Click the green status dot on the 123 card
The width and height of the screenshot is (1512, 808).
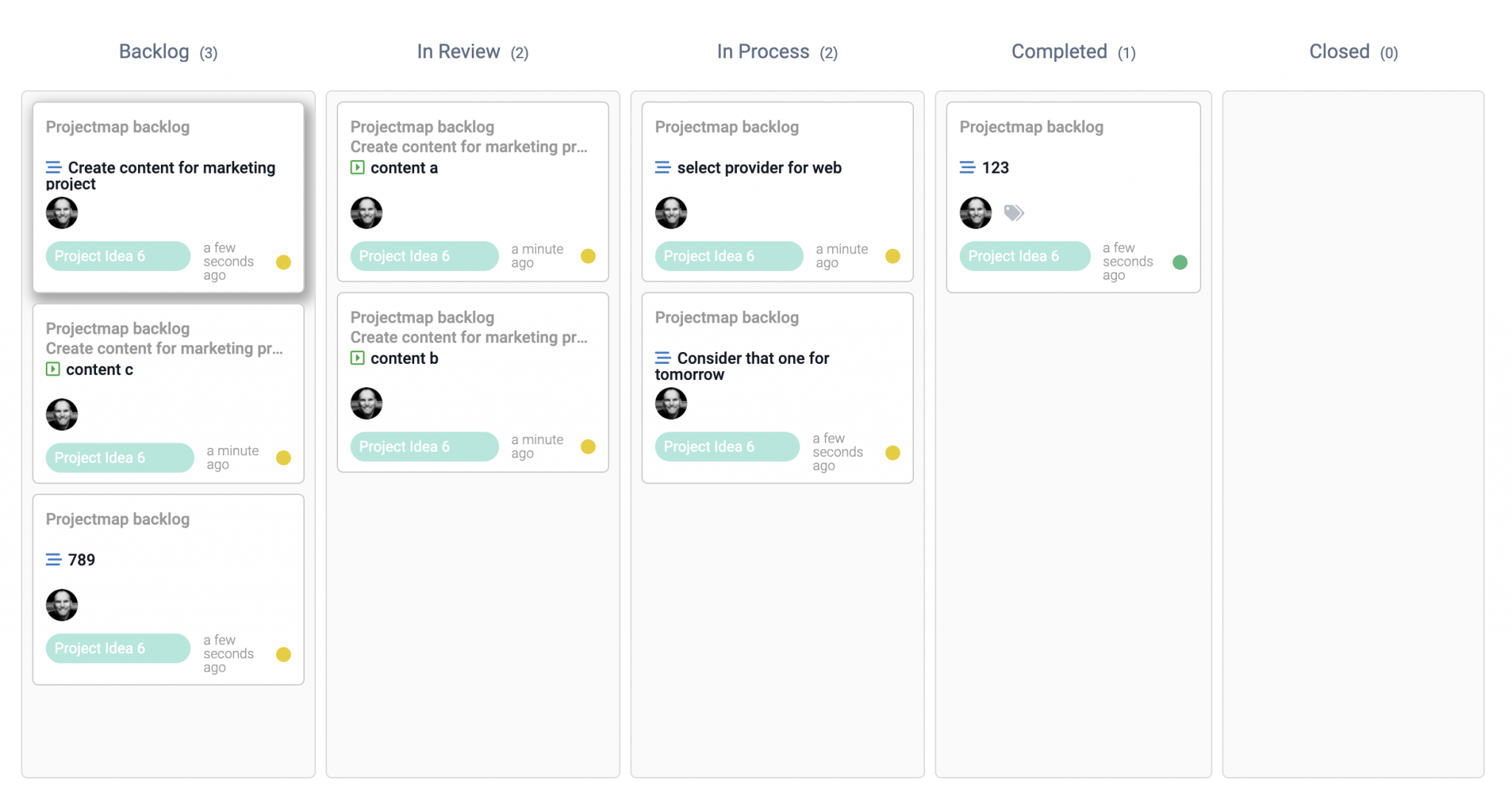pyautogui.click(x=1180, y=262)
